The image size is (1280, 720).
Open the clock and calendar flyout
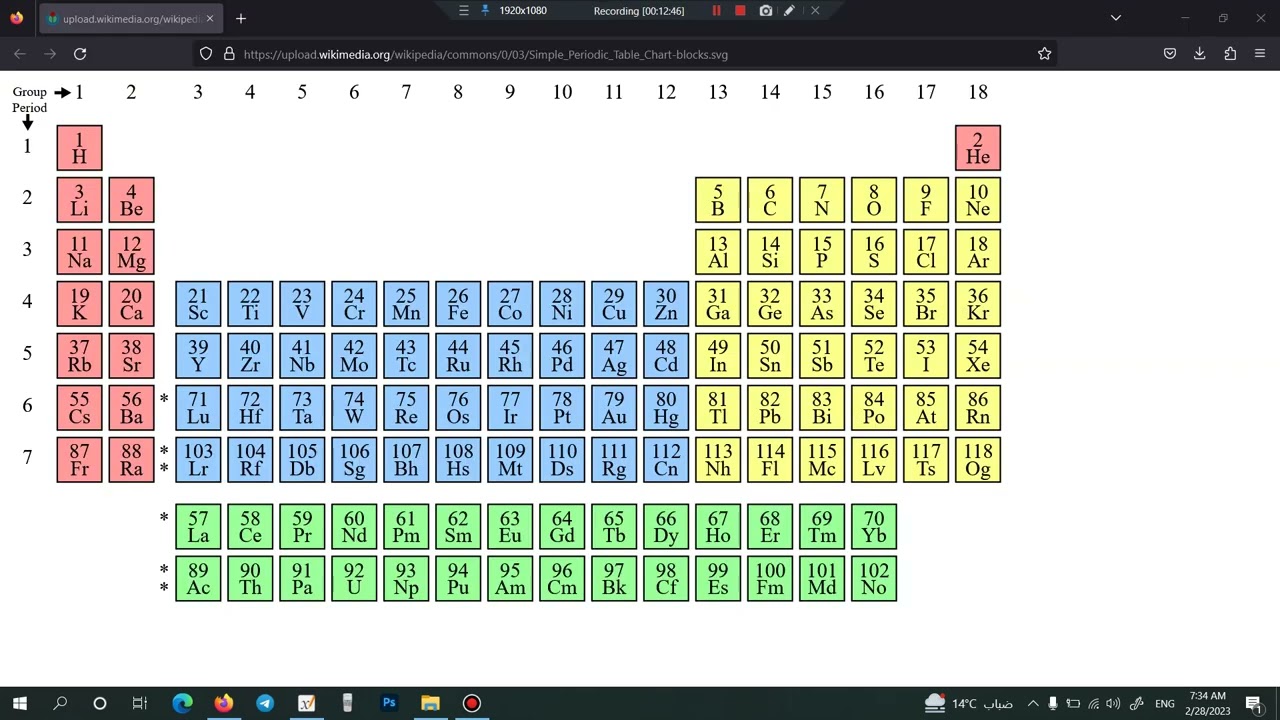pyautogui.click(x=1208, y=703)
